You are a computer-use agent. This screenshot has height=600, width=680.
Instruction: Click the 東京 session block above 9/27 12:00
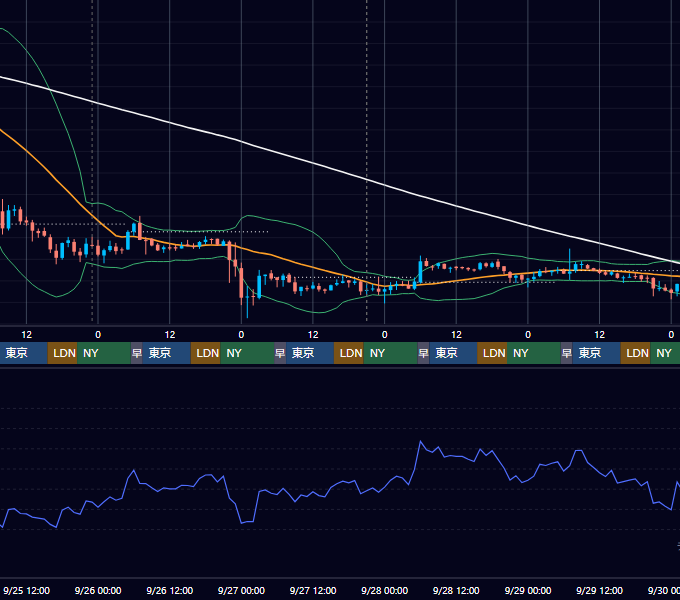(310, 353)
